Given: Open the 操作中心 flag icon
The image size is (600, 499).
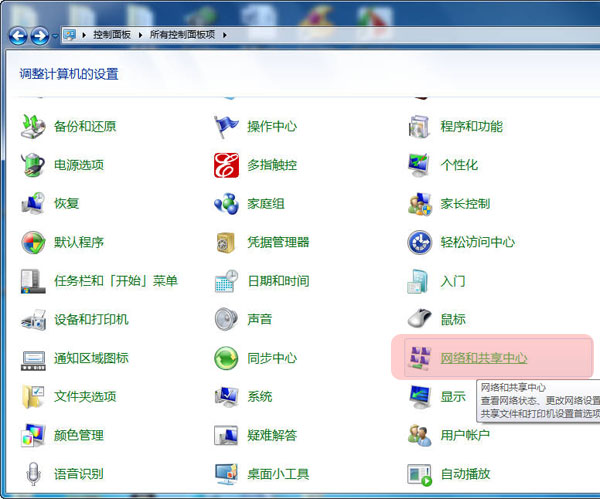Looking at the screenshot, I should (227, 126).
